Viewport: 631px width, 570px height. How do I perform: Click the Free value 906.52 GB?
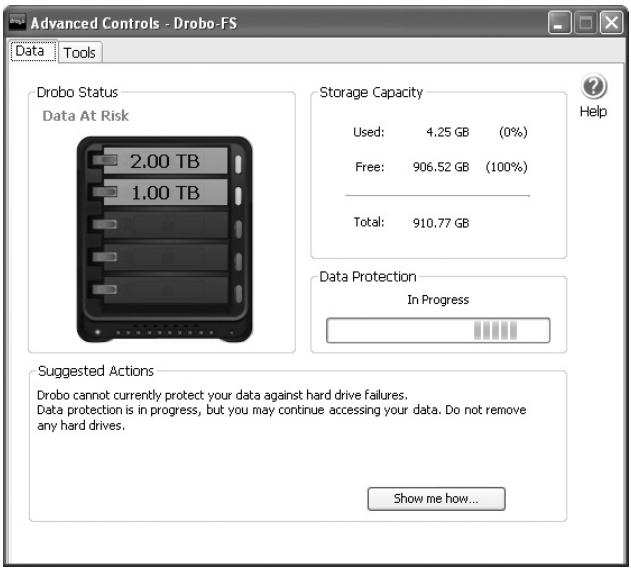(441, 167)
